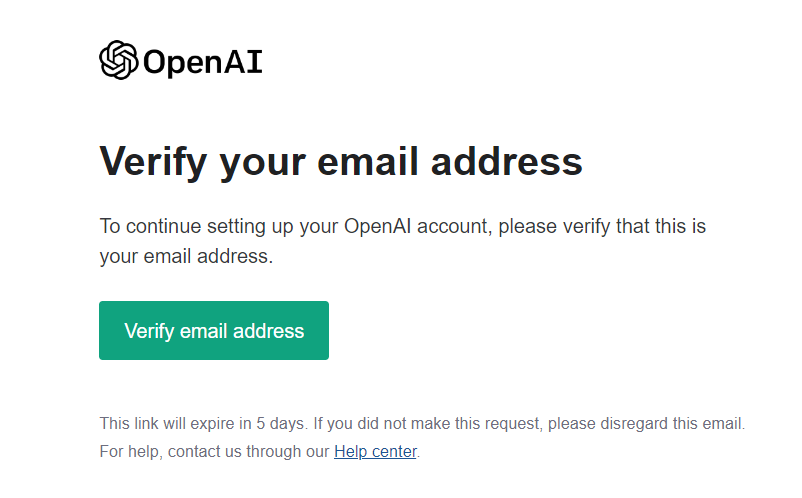Click the "Verify your email address" heading
This screenshot has width=802, height=498.
[x=341, y=162]
